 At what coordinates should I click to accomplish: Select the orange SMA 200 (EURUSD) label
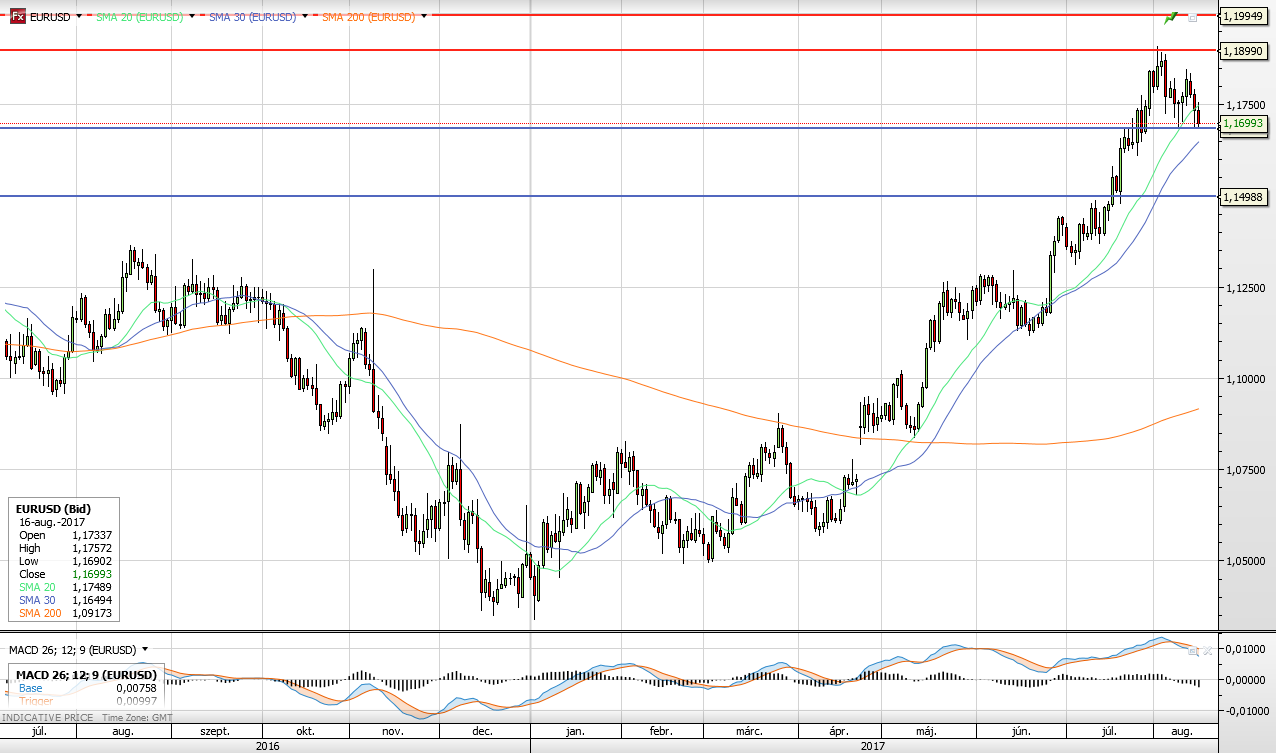(368, 17)
